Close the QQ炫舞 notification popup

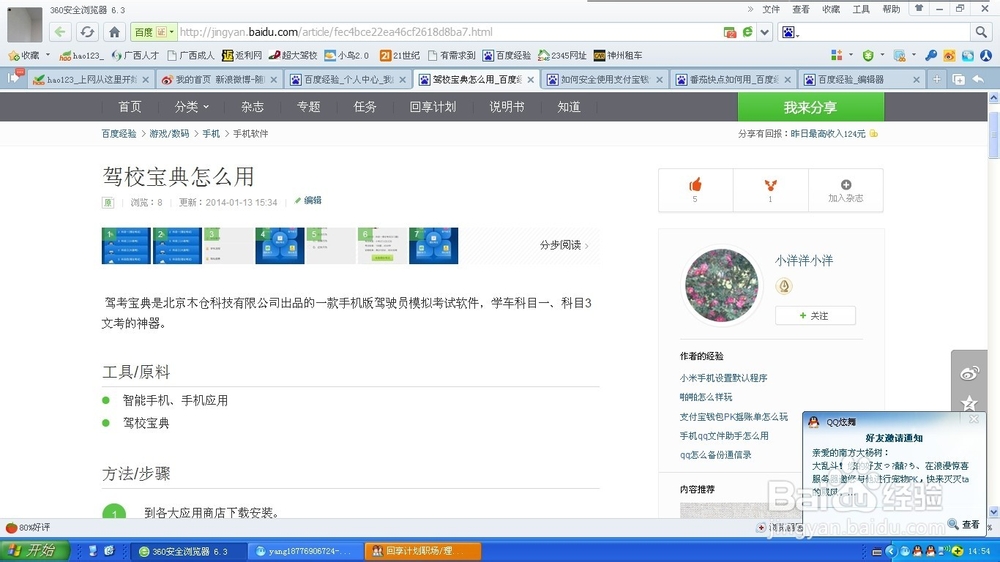click(974, 419)
